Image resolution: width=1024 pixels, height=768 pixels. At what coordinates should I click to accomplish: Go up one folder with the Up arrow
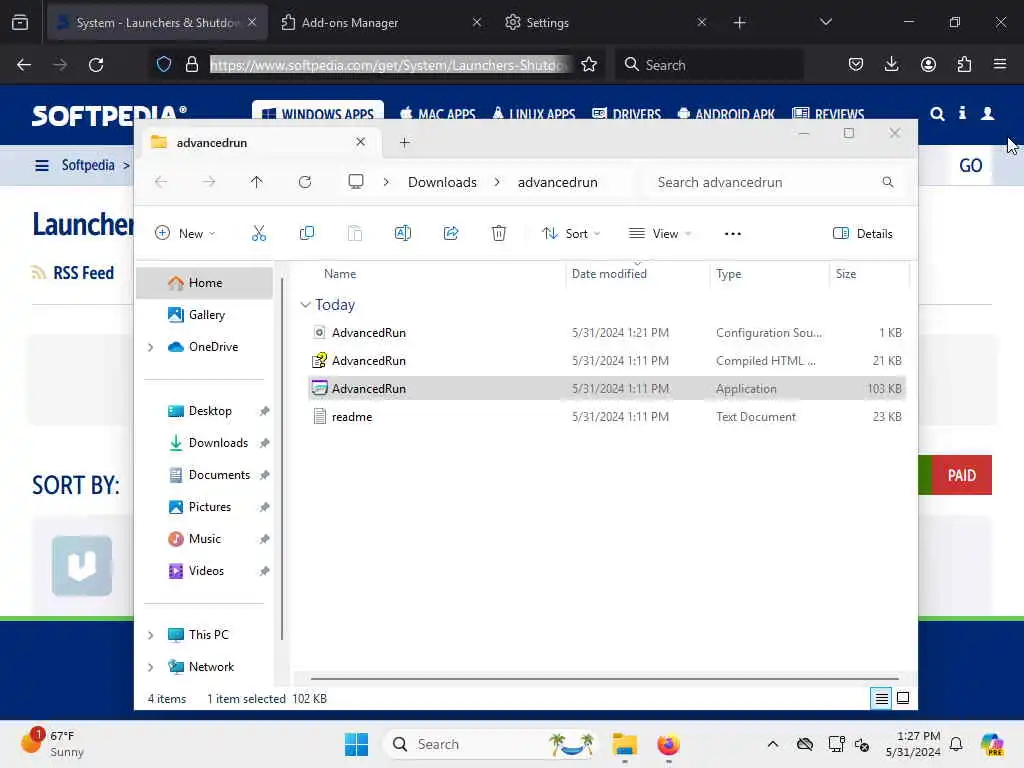point(257,182)
